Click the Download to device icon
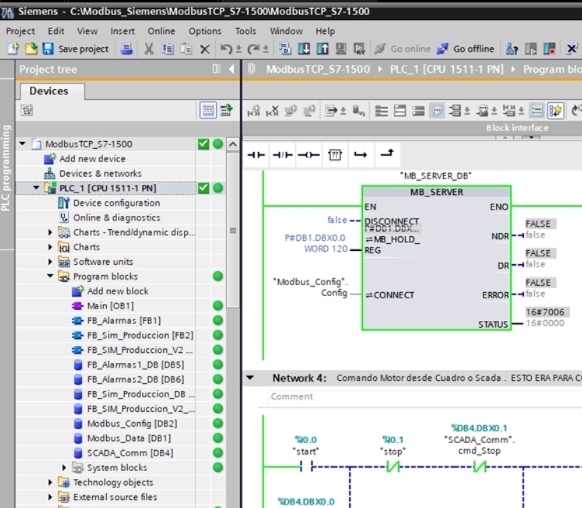 point(304,49)
